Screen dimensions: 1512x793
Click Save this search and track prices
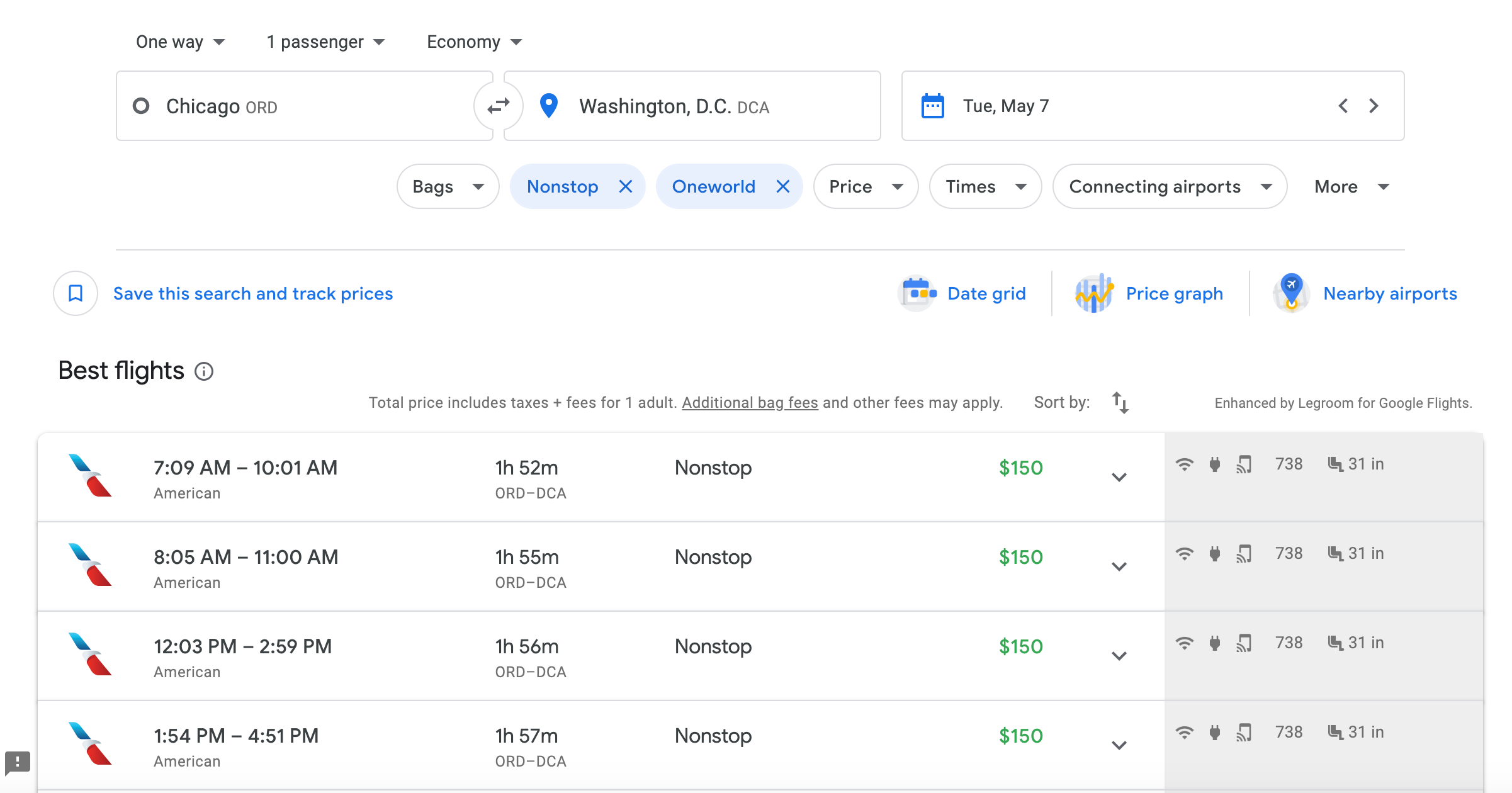pos(252,293)
